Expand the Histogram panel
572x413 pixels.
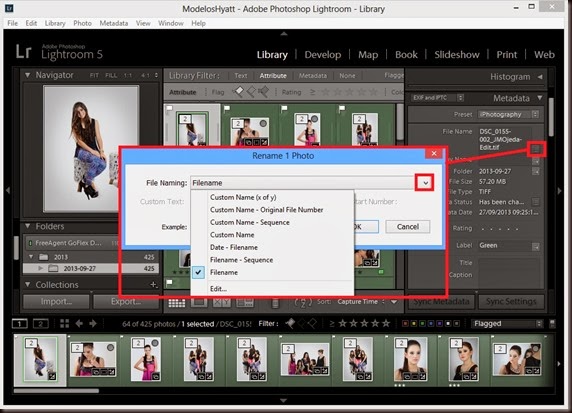540,77
